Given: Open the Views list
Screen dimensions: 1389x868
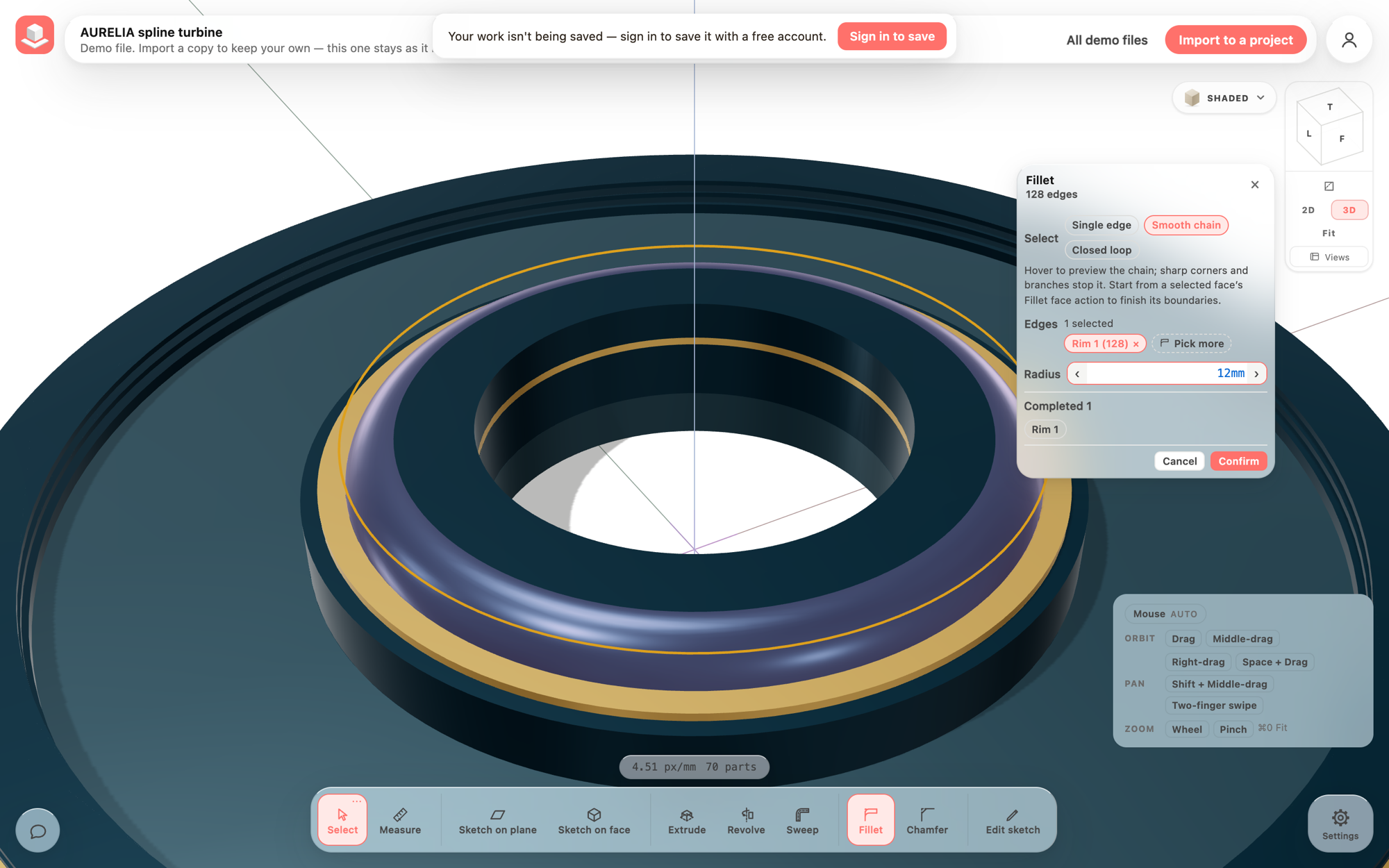Looking at the screenshot, I should point(1329,257).
